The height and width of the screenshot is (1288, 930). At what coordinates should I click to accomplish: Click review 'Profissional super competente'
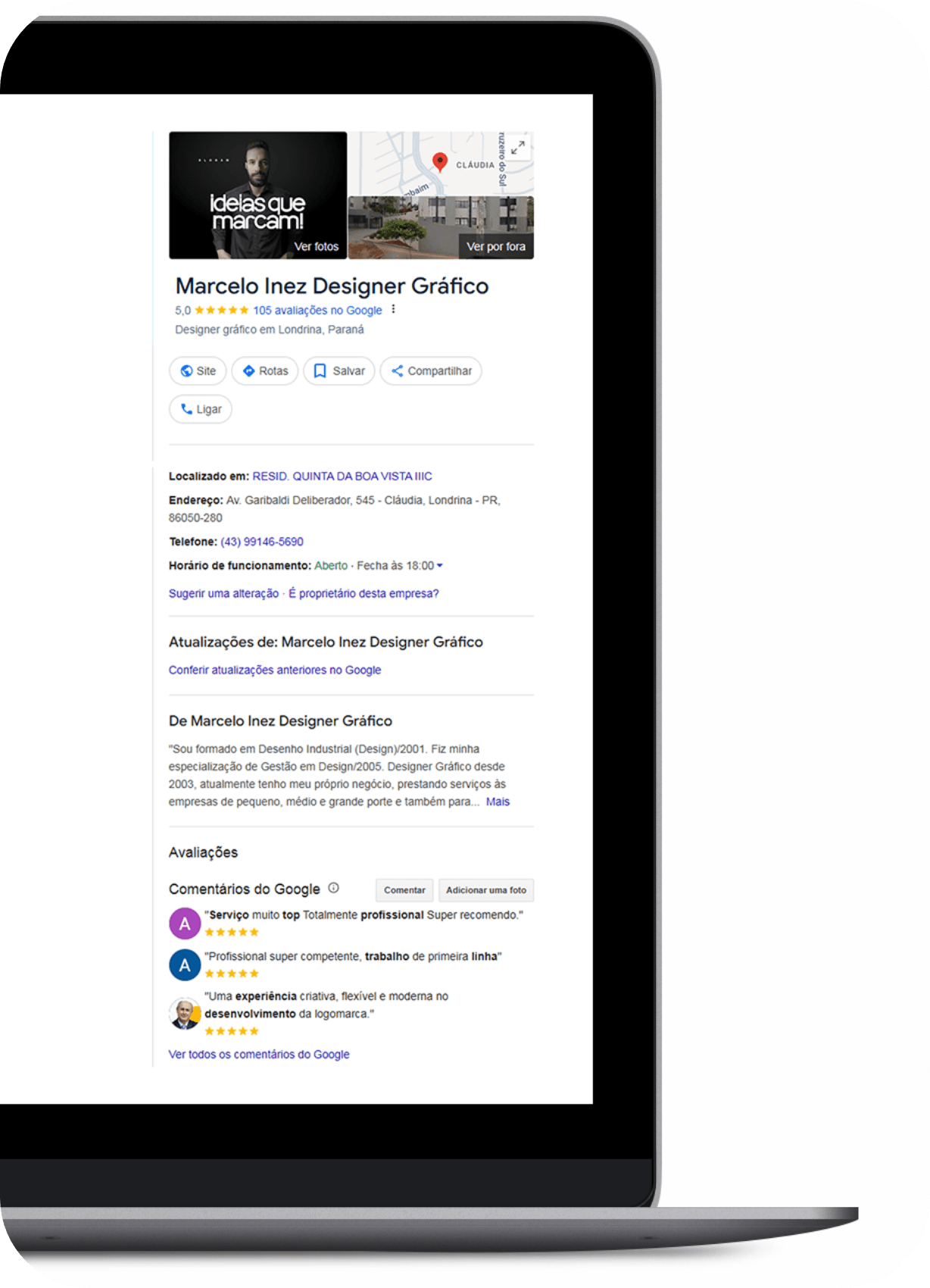tap(353, 956)
